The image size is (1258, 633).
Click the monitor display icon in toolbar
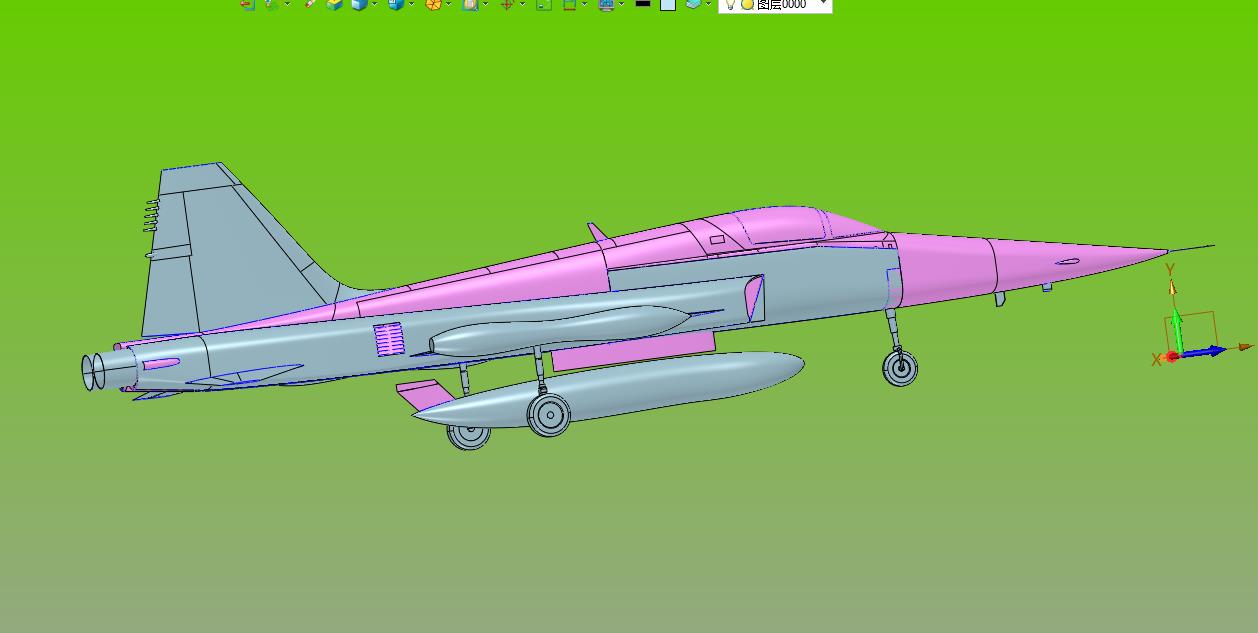[x=606, y=4]
